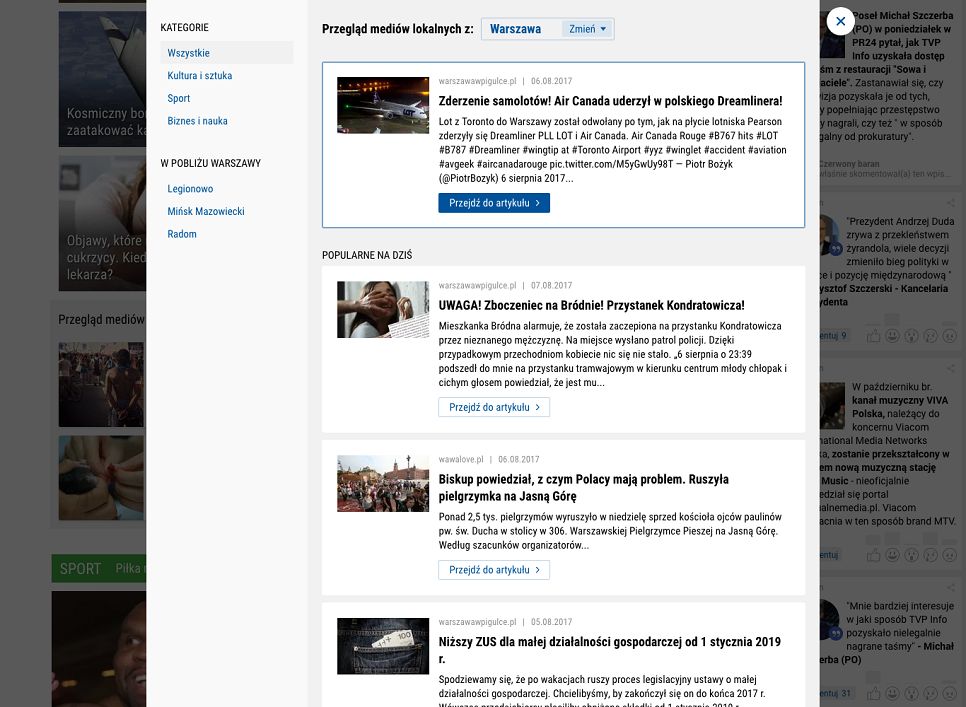966x707 pixels.
Task: Go to the Air Canada Dreamliner article
Action: point(494,203)
